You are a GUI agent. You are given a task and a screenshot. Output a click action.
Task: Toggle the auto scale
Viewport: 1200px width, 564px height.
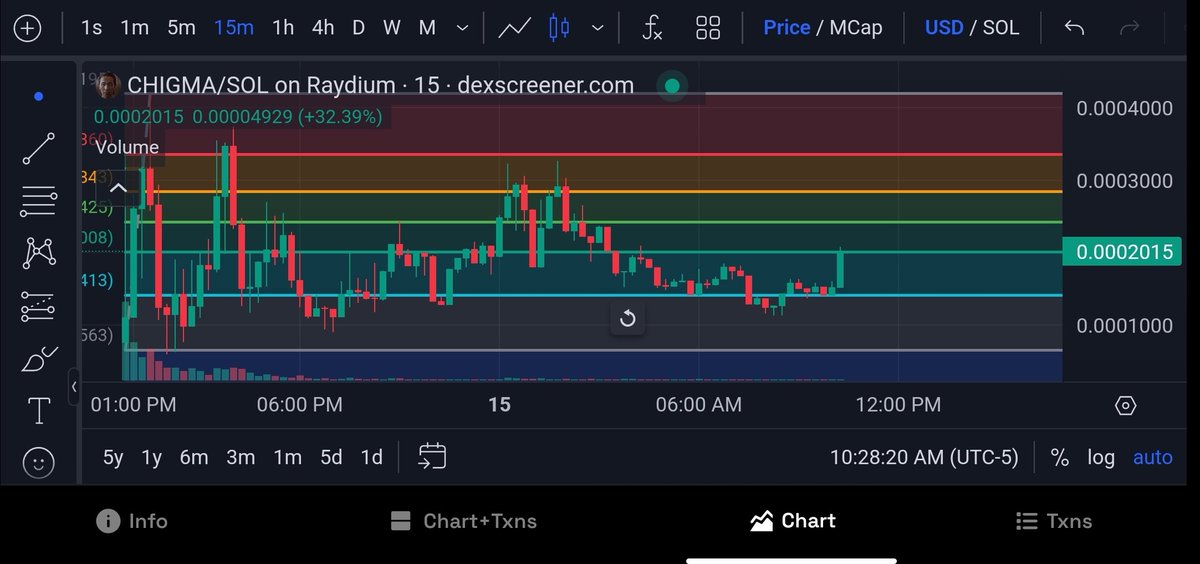1152,457
